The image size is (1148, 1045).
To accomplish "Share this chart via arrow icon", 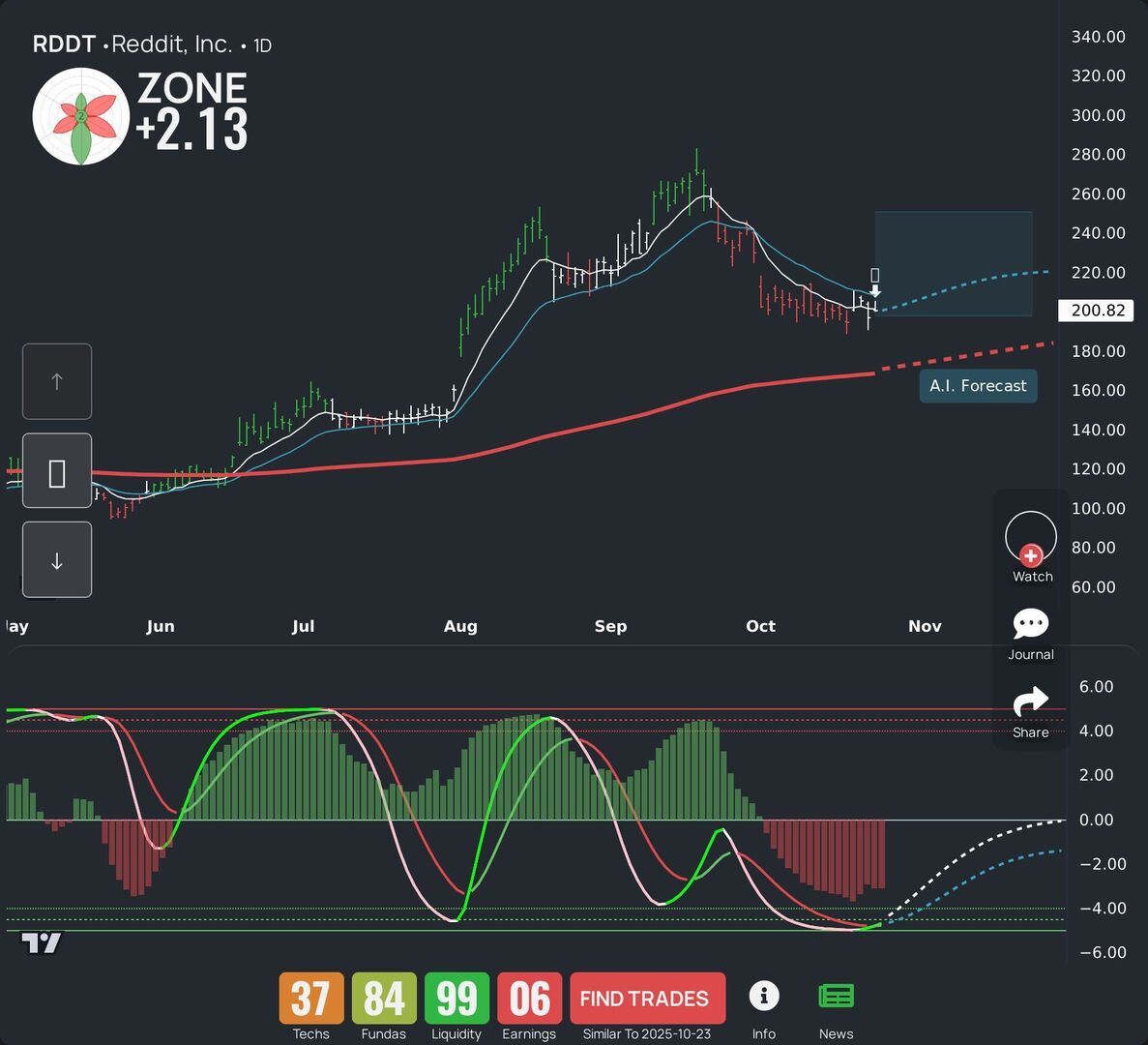I will 1031,712.
